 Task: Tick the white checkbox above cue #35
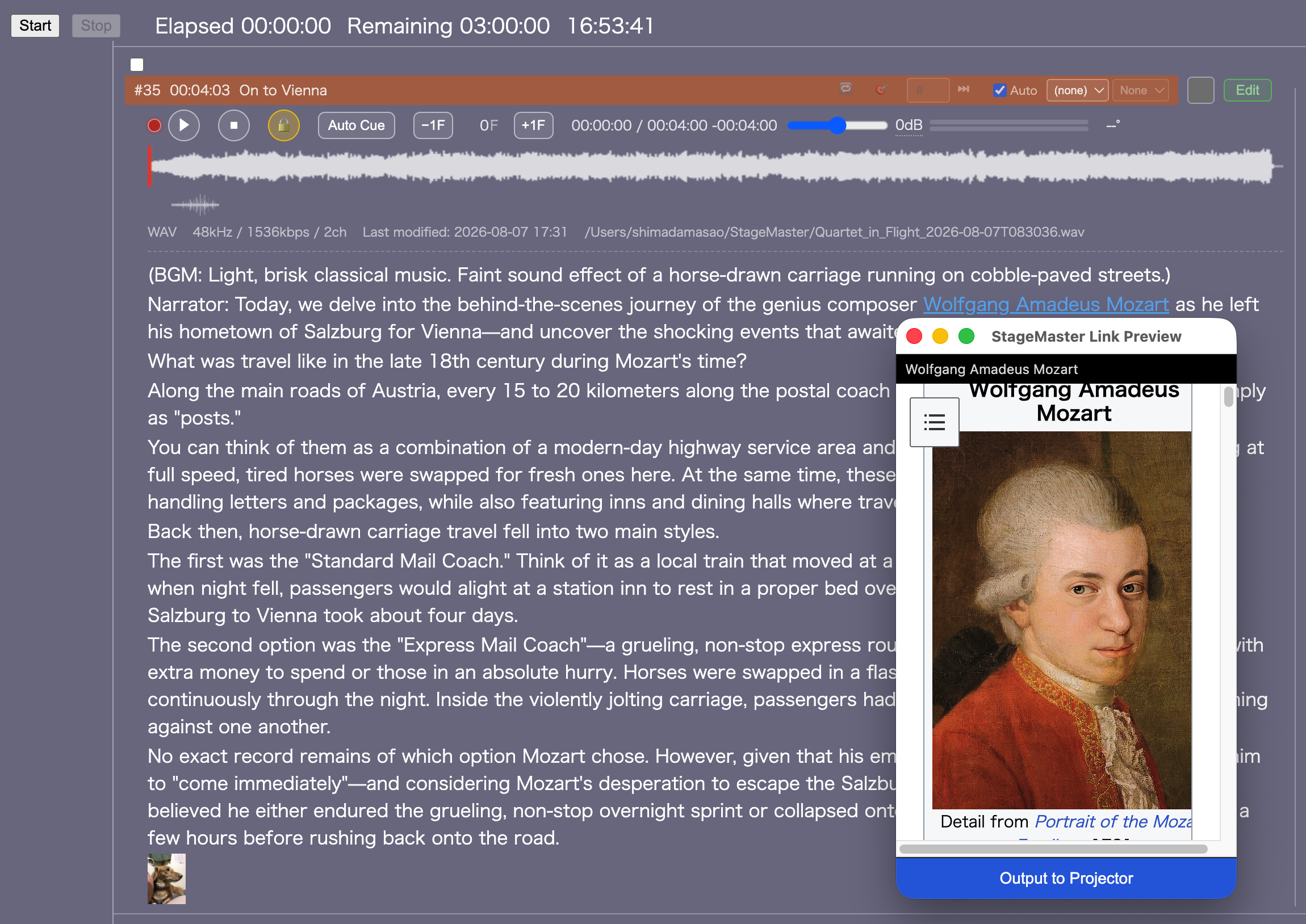pos(137,64)
